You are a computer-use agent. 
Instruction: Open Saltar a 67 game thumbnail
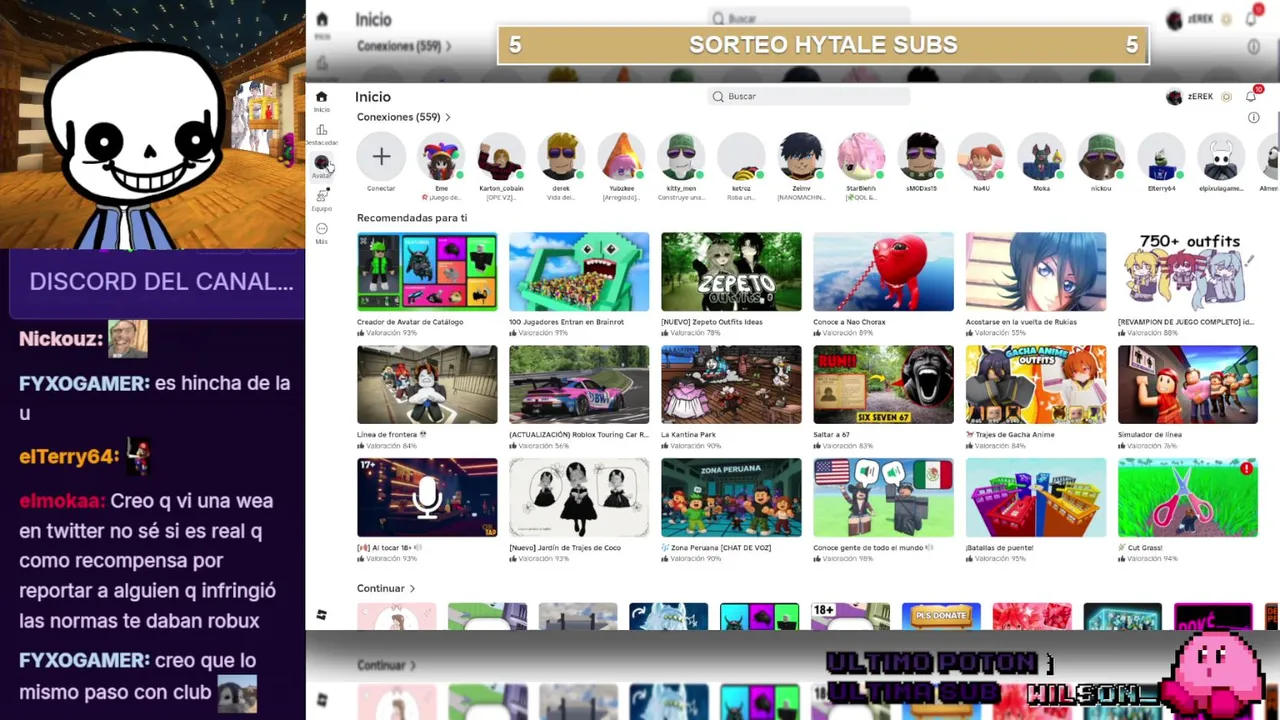(x=883, y=385)
